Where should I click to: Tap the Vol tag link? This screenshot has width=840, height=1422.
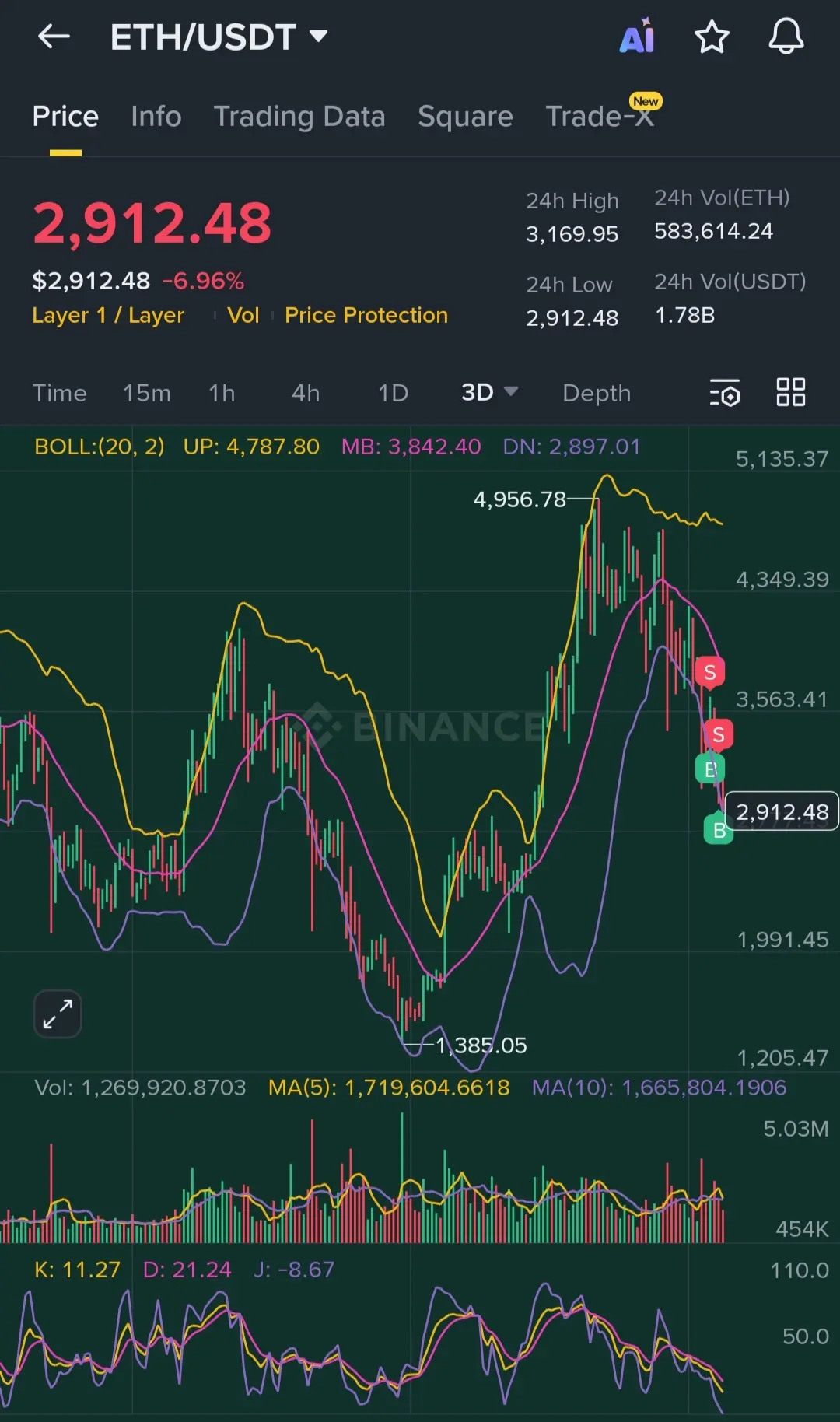(x=243, y=315)
